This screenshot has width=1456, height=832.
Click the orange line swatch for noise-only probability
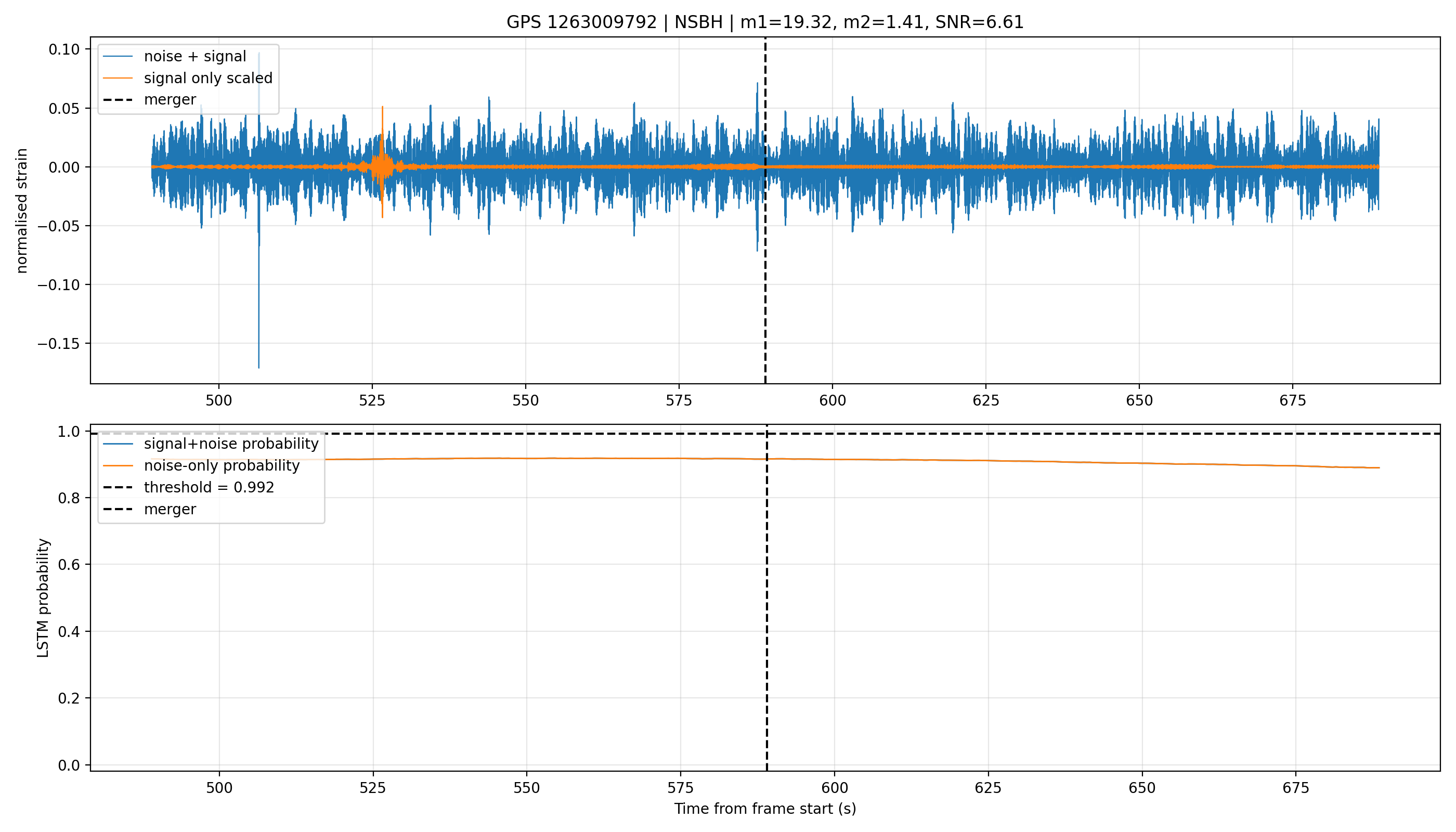point(118,466)
